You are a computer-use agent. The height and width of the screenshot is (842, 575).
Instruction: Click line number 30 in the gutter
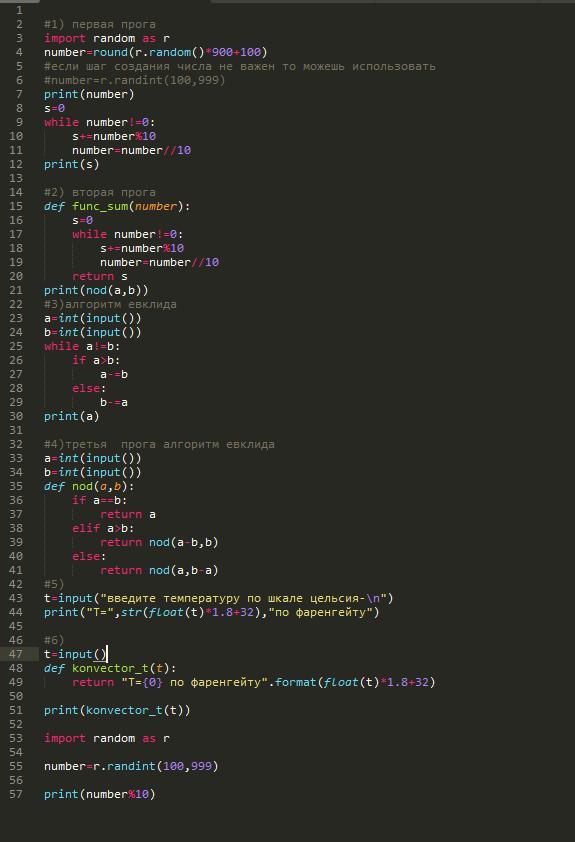tap(16, 416)
